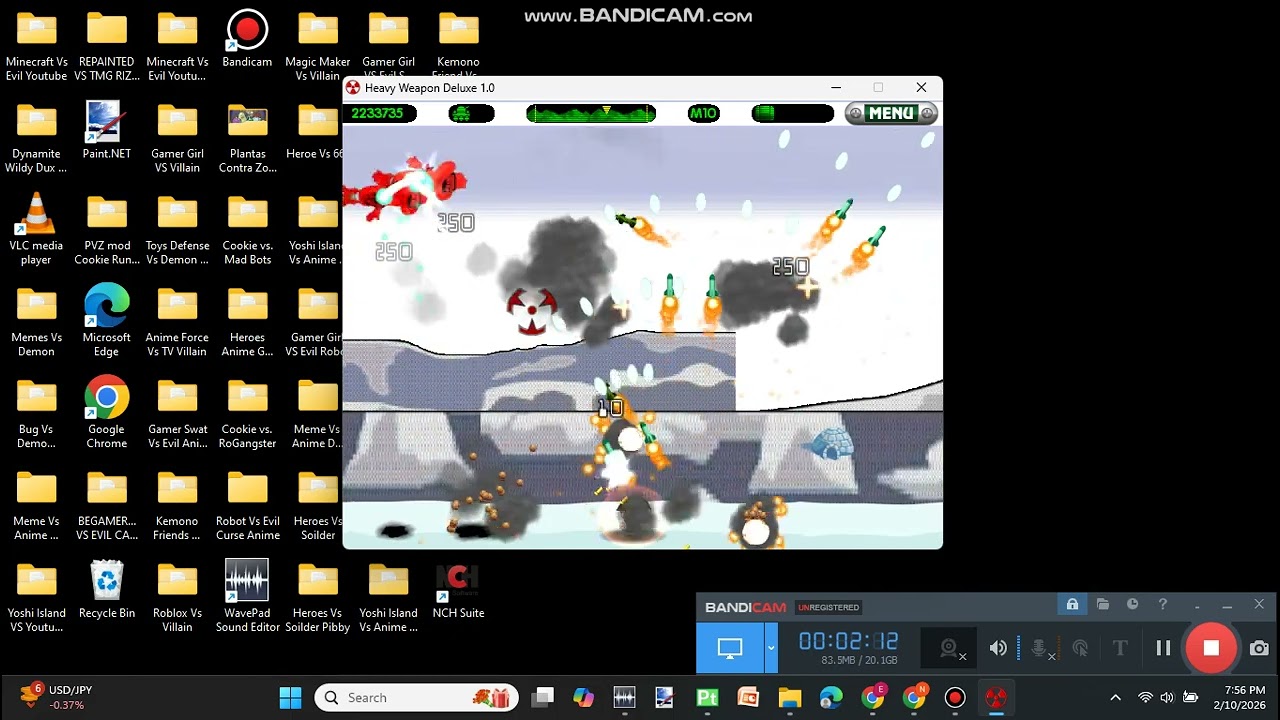Open File Explorer from the taskbar

(x=790, y=698)
